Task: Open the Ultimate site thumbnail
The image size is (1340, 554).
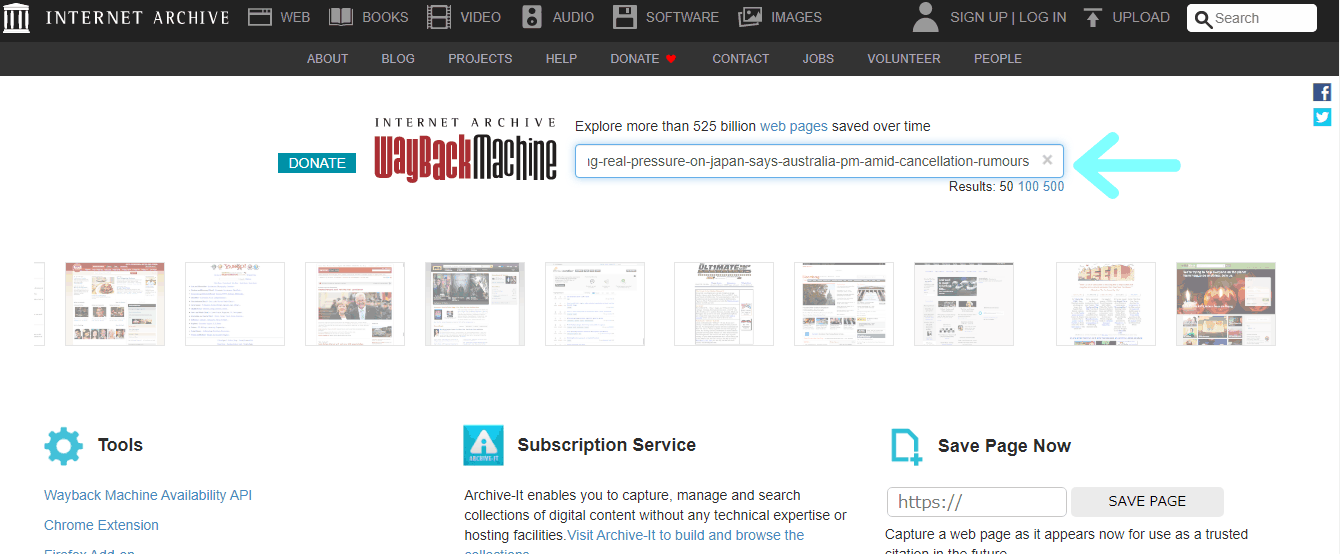Action: (x=724, y=304)
